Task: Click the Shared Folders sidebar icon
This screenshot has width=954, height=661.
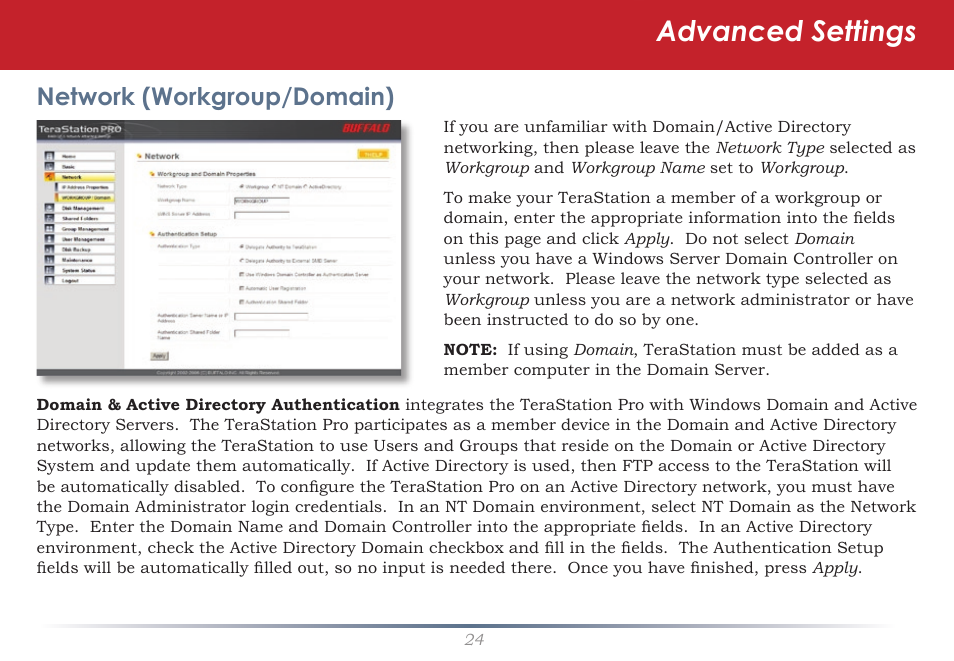Action: [x=49, y=218]
